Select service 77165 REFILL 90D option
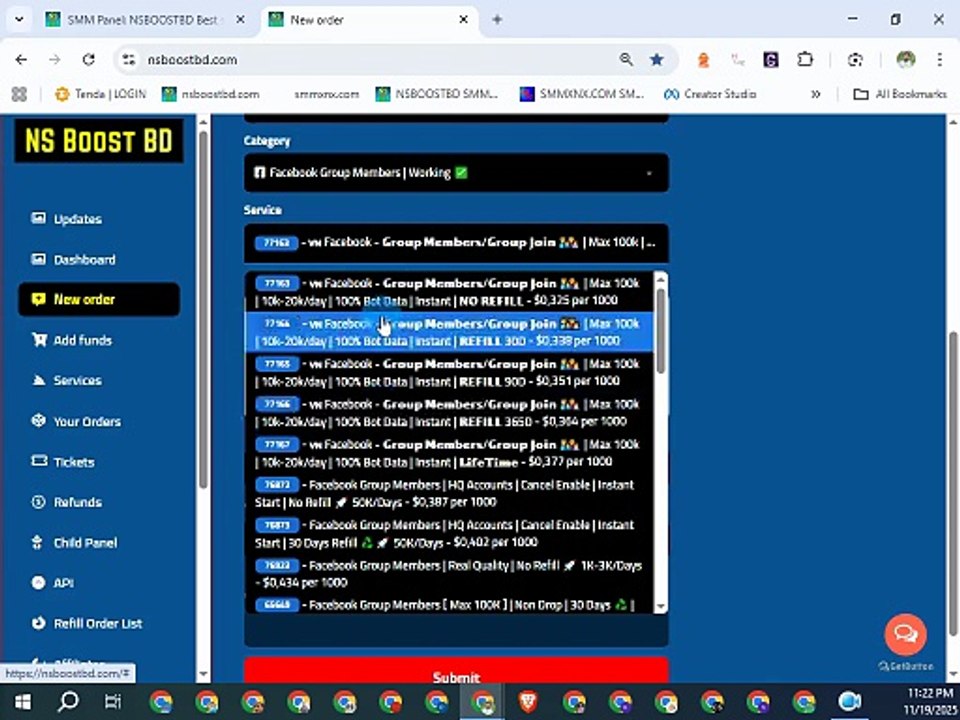The image size is (960, 720). click(449, 372)
